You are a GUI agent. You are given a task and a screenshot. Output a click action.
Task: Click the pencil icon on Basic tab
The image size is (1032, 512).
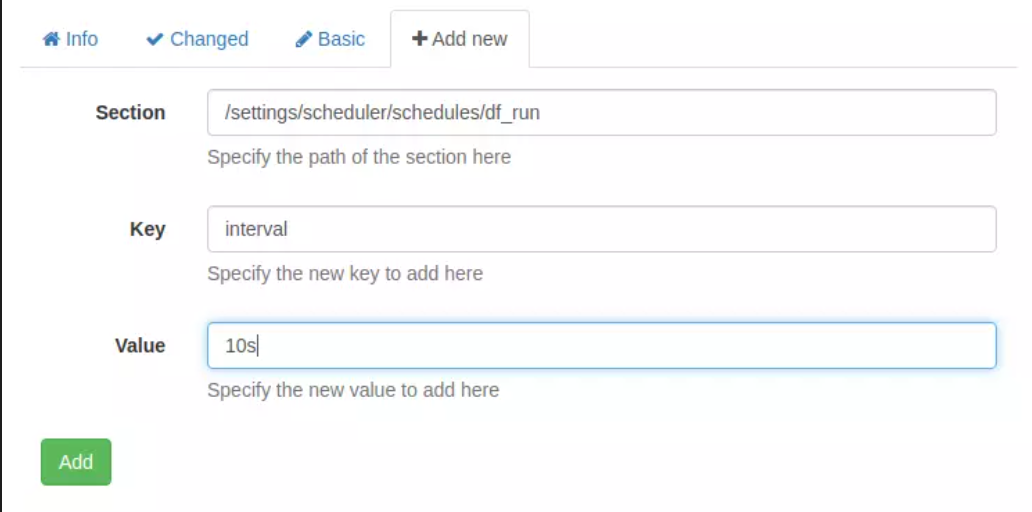304,39
